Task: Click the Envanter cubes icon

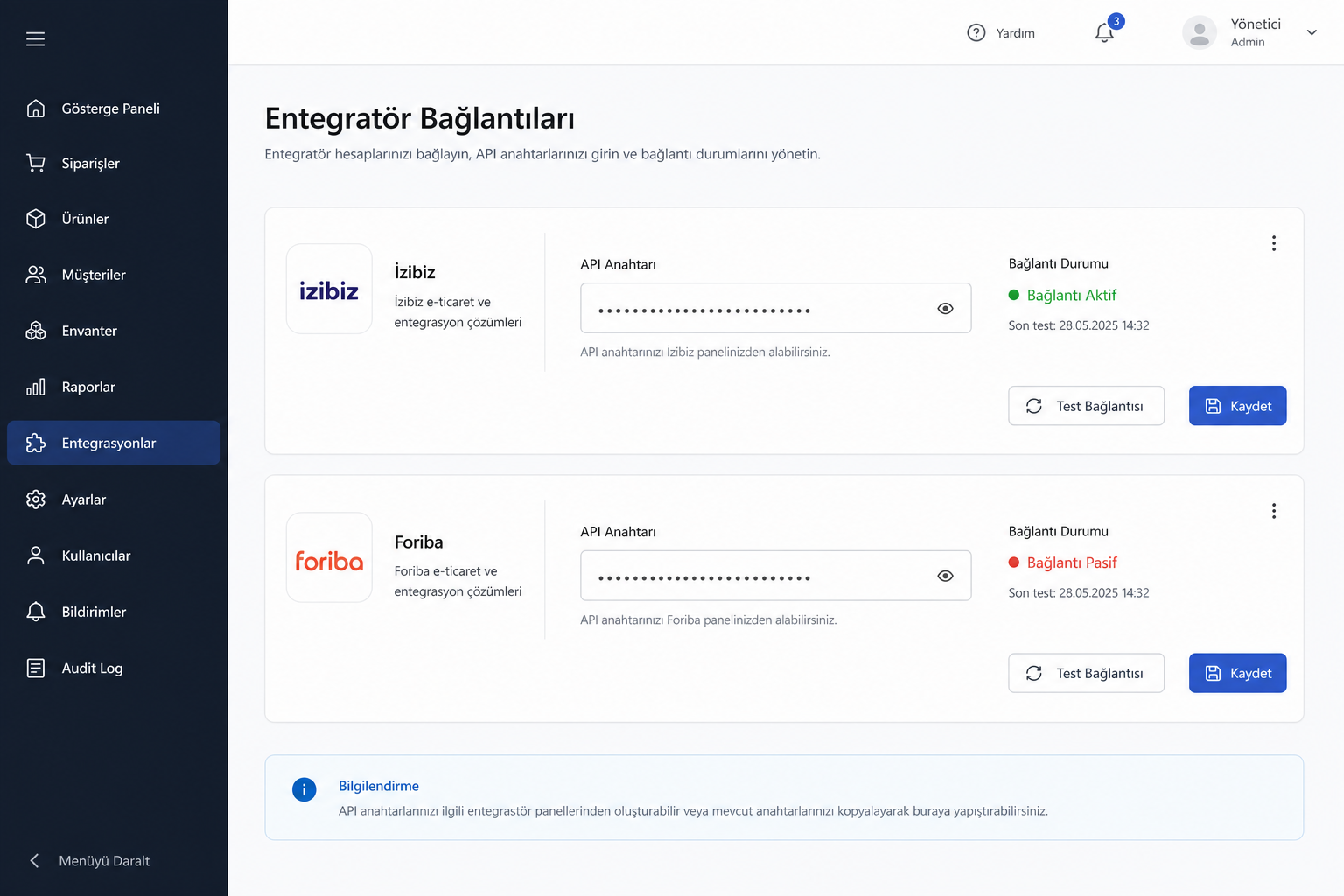Action: click(36, 331)
